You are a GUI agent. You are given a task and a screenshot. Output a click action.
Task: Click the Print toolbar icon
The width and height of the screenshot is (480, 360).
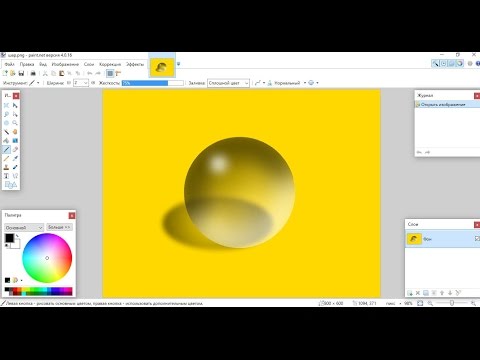point(33,73)
